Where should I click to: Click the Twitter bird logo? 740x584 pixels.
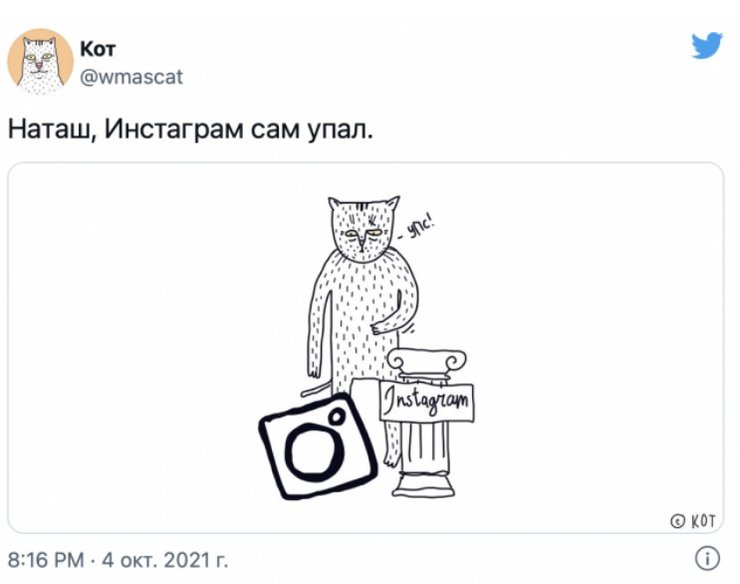tap(706, 45)
